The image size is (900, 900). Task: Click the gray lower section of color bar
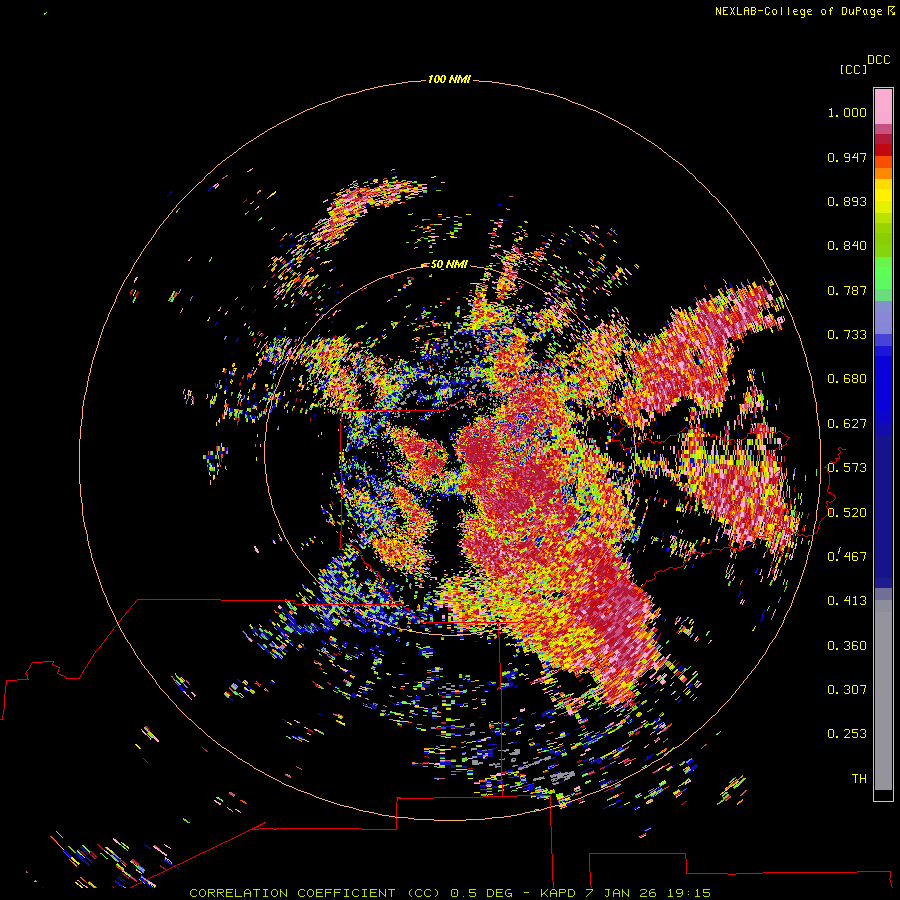point(883,695)
